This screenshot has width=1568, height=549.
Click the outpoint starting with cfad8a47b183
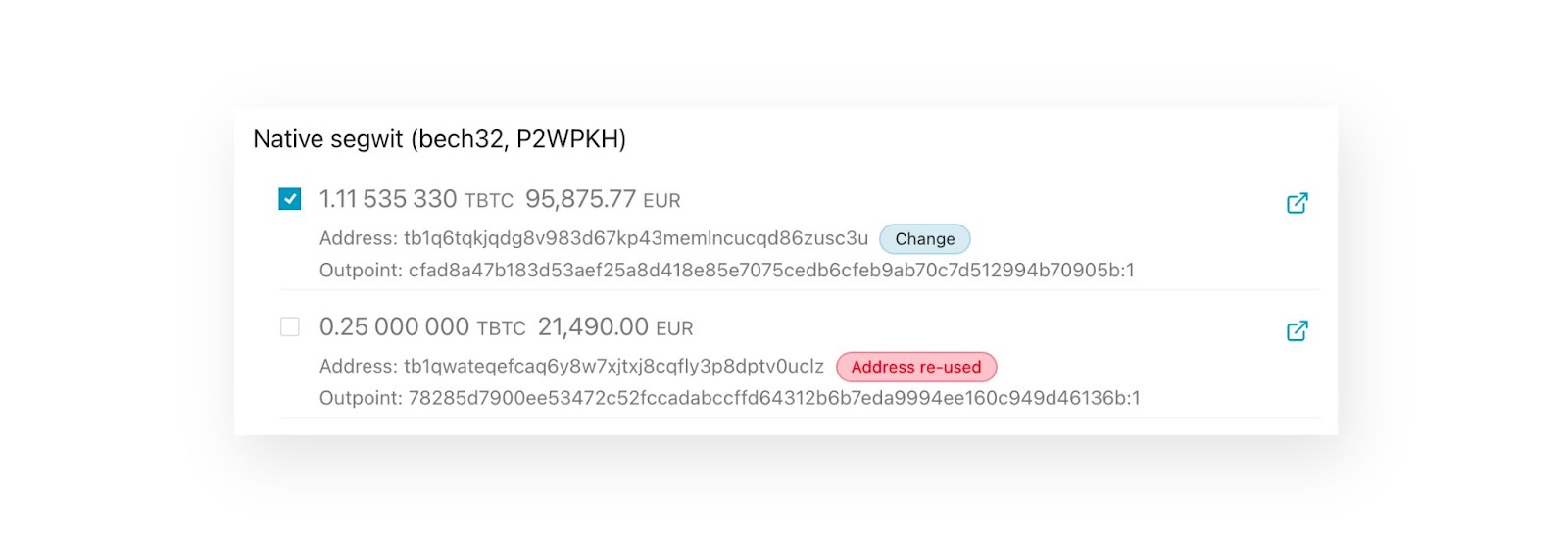click(x=771, y=270)
